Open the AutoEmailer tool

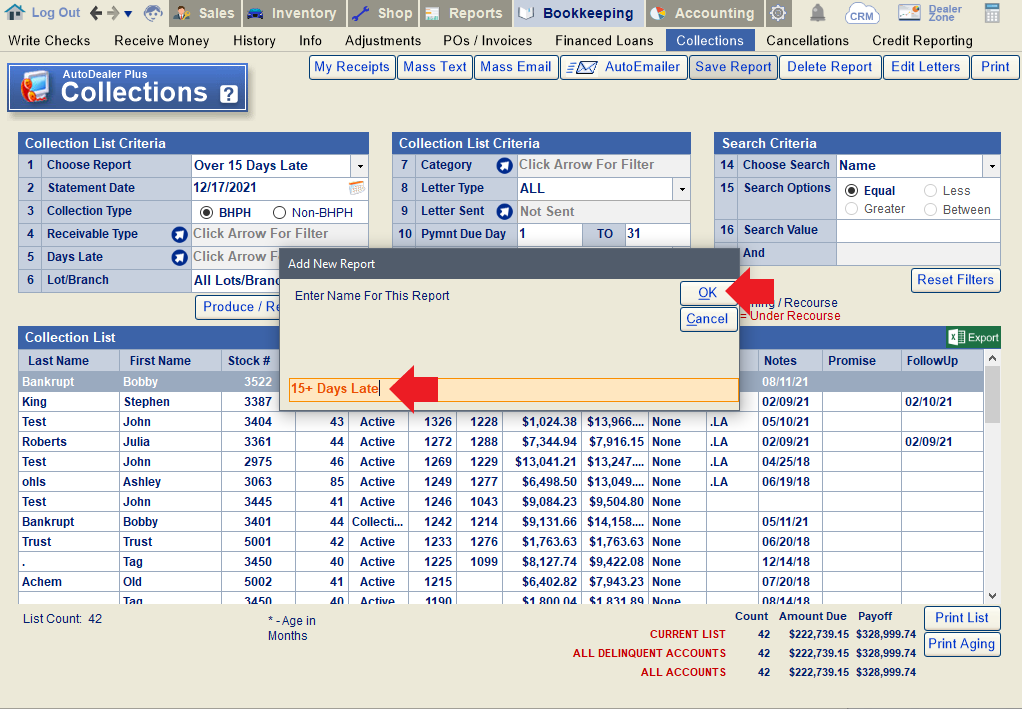coord(624,67)
